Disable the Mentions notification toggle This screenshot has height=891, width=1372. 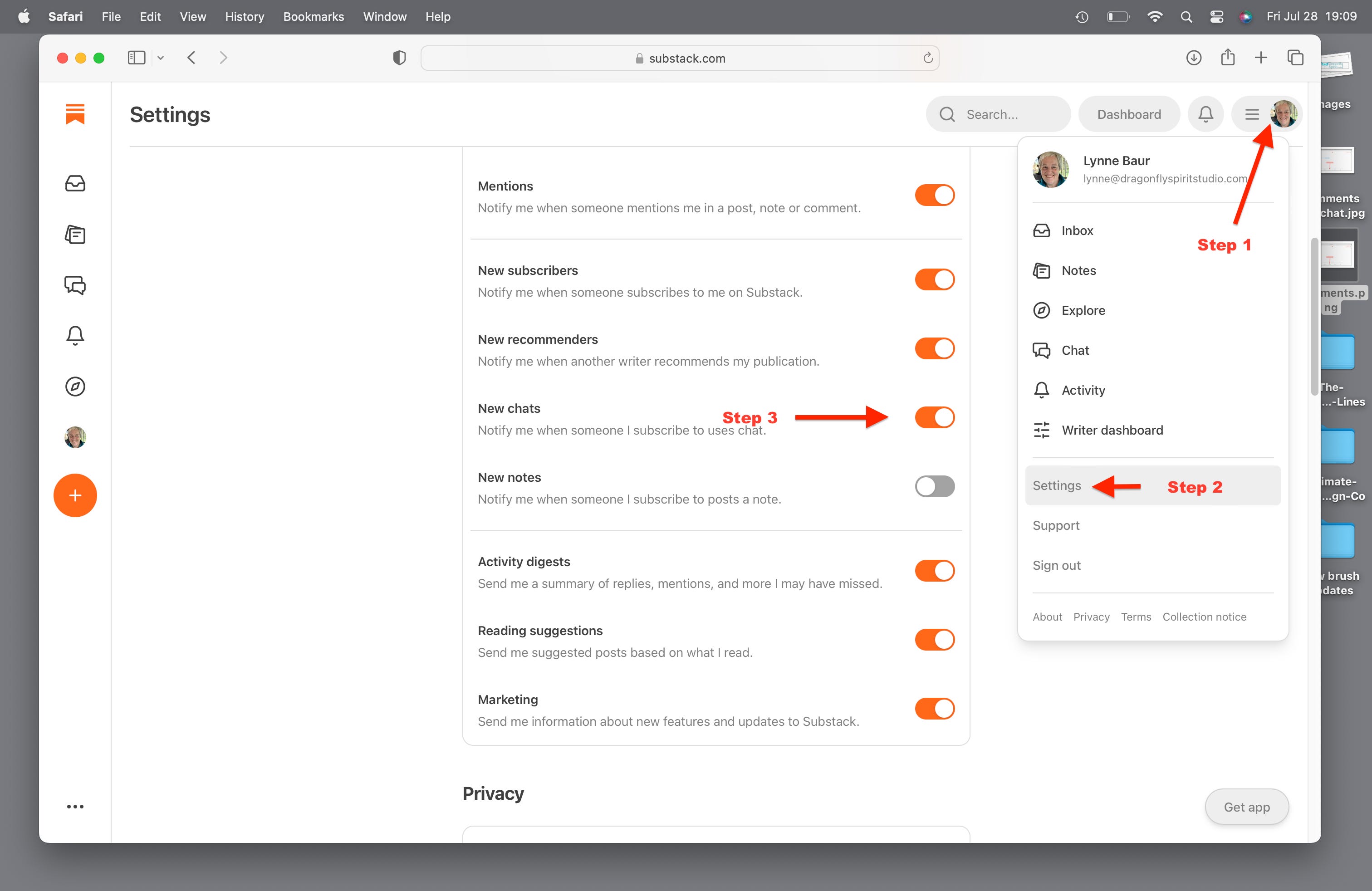click(935, 195)
